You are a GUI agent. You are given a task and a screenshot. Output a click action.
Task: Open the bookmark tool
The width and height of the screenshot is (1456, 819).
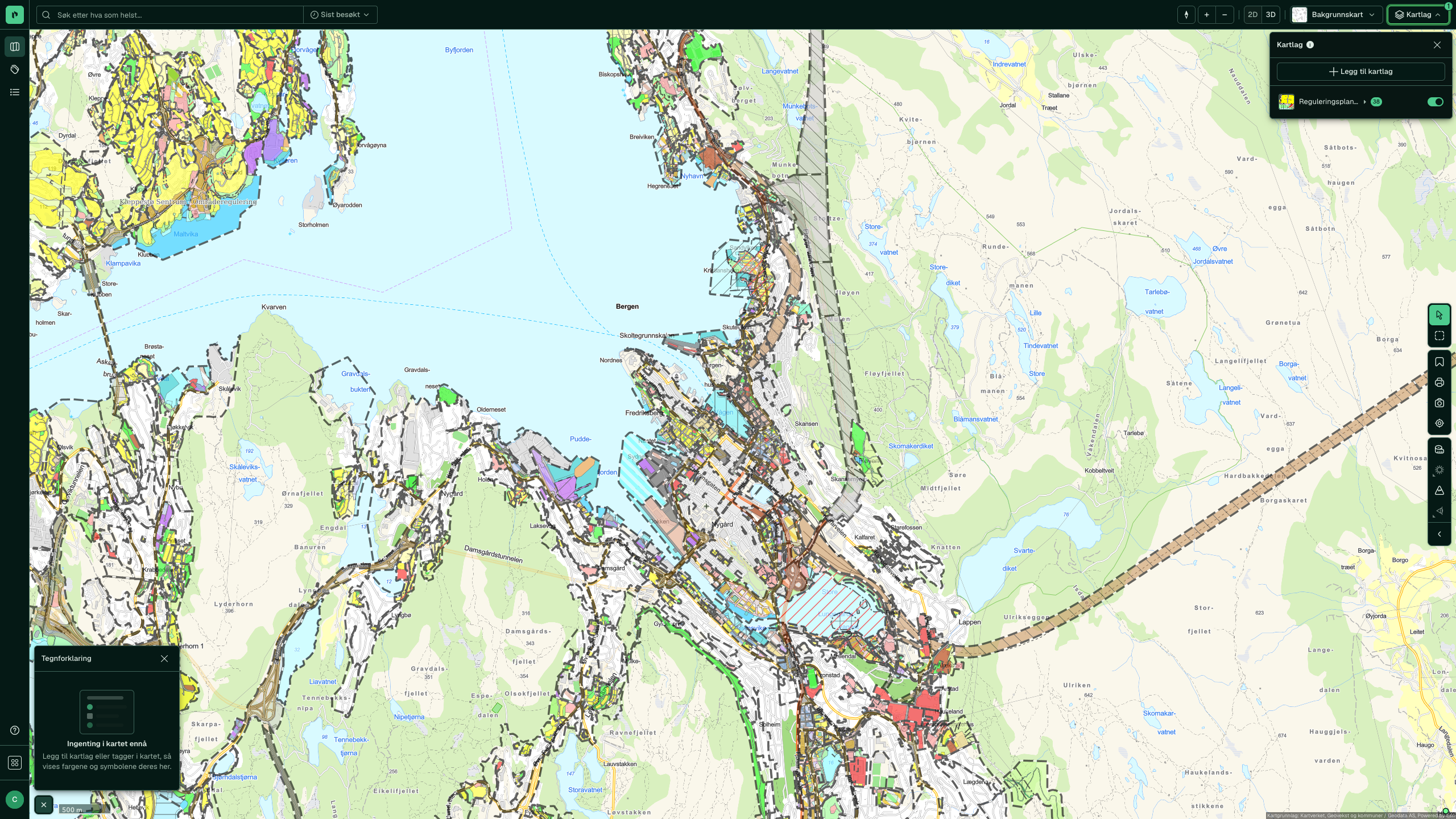[x=1440, y=362]
